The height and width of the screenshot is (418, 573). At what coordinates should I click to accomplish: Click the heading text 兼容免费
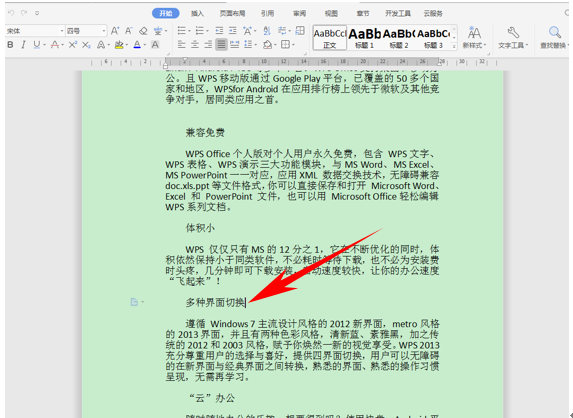click(205, 133)
